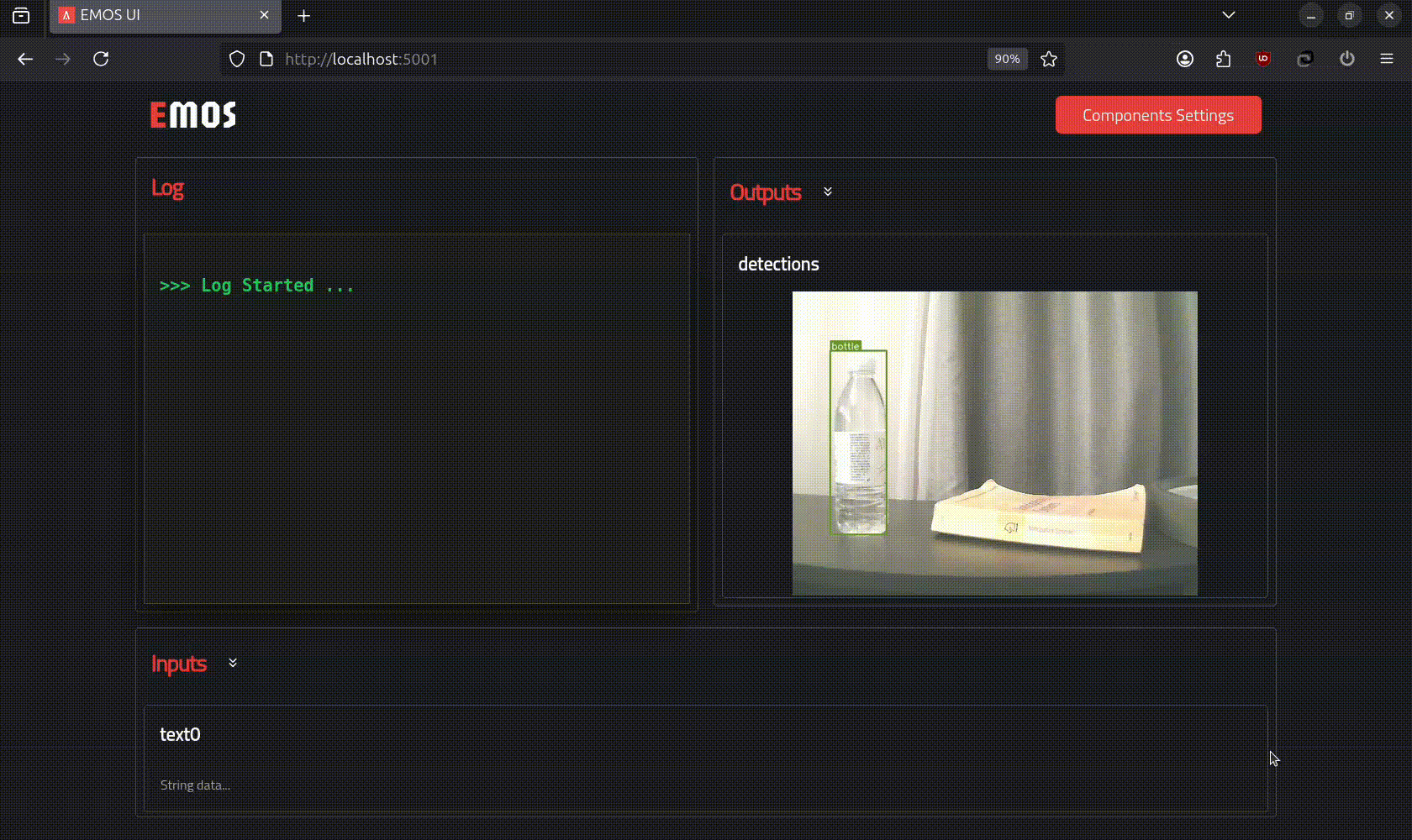Open the browser hamburger menu
The height and width of the screenshot is (840, 1412).
pos(1388,59)
